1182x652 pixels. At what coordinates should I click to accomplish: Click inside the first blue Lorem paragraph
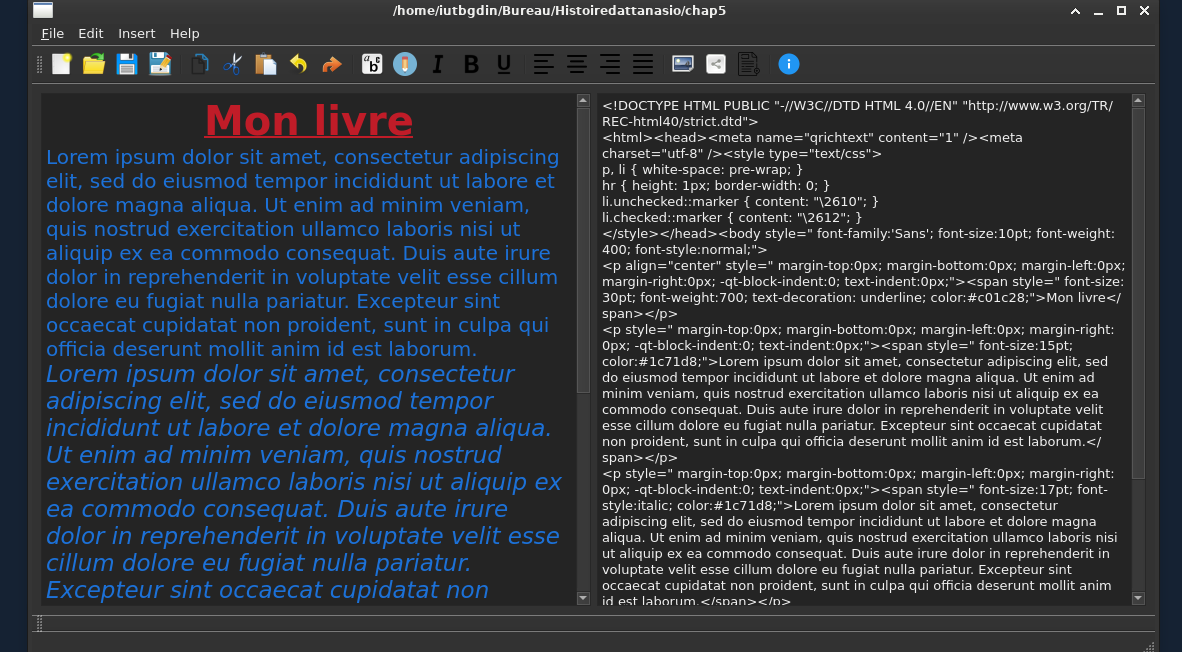(302, 253)
